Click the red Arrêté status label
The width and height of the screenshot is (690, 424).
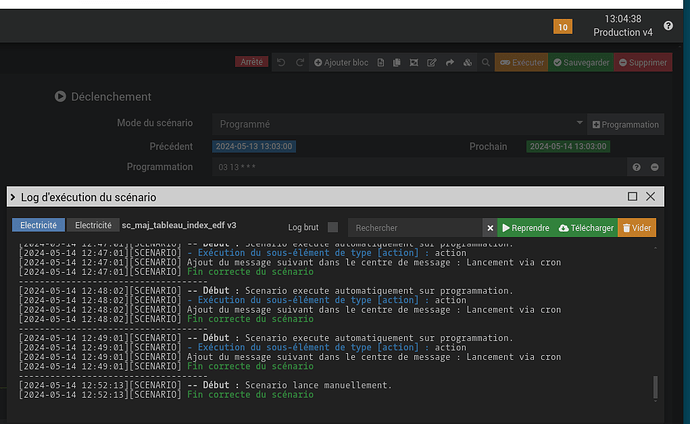point(251,62)
